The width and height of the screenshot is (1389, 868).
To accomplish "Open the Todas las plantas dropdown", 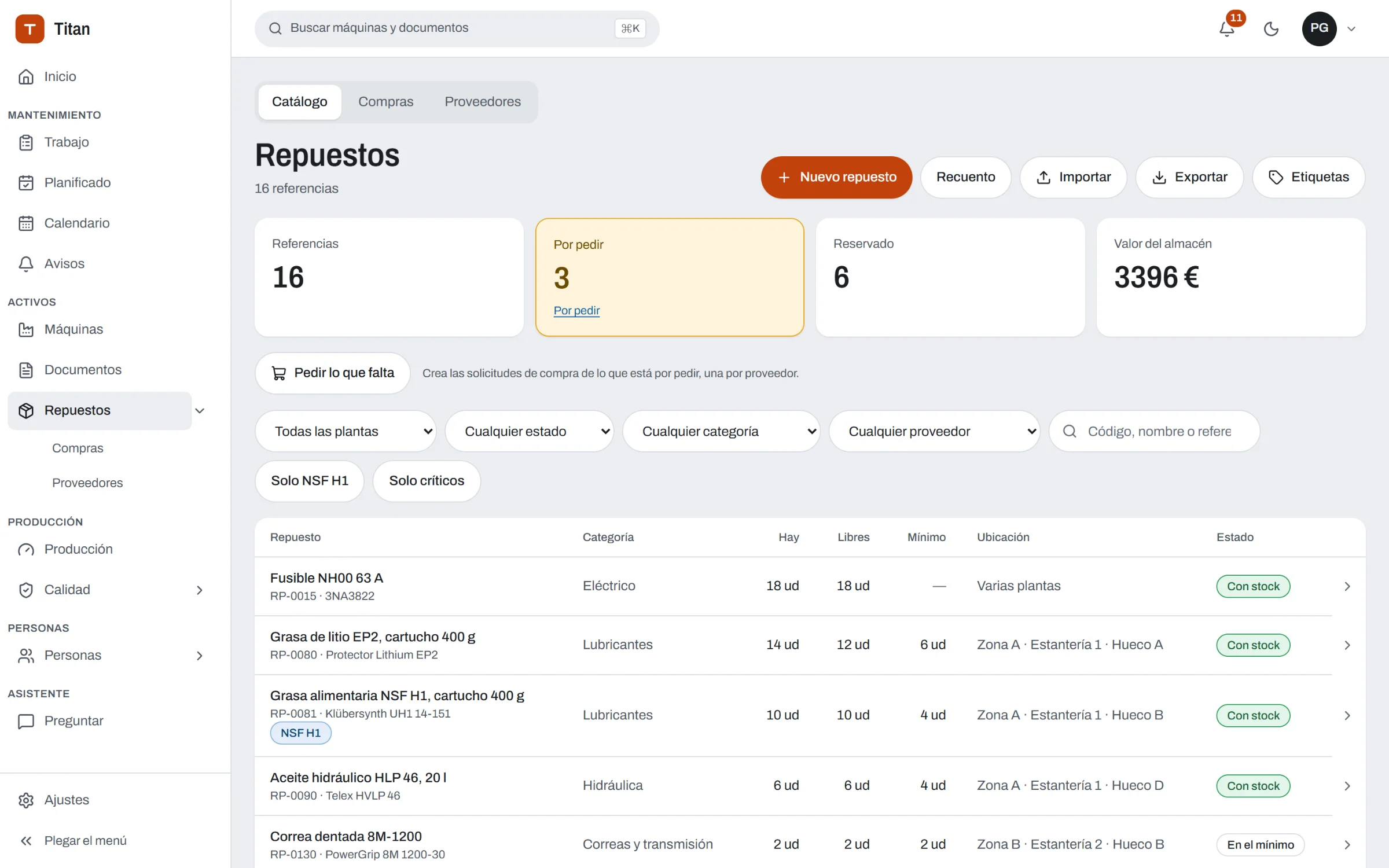I will [346, 431].
